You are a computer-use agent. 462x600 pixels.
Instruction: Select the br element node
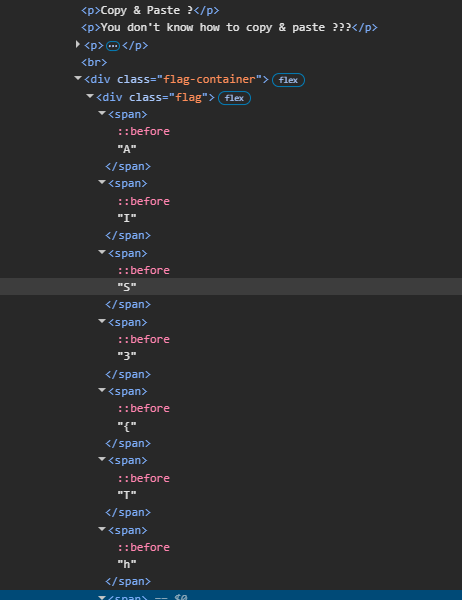(x=94, y=62)
